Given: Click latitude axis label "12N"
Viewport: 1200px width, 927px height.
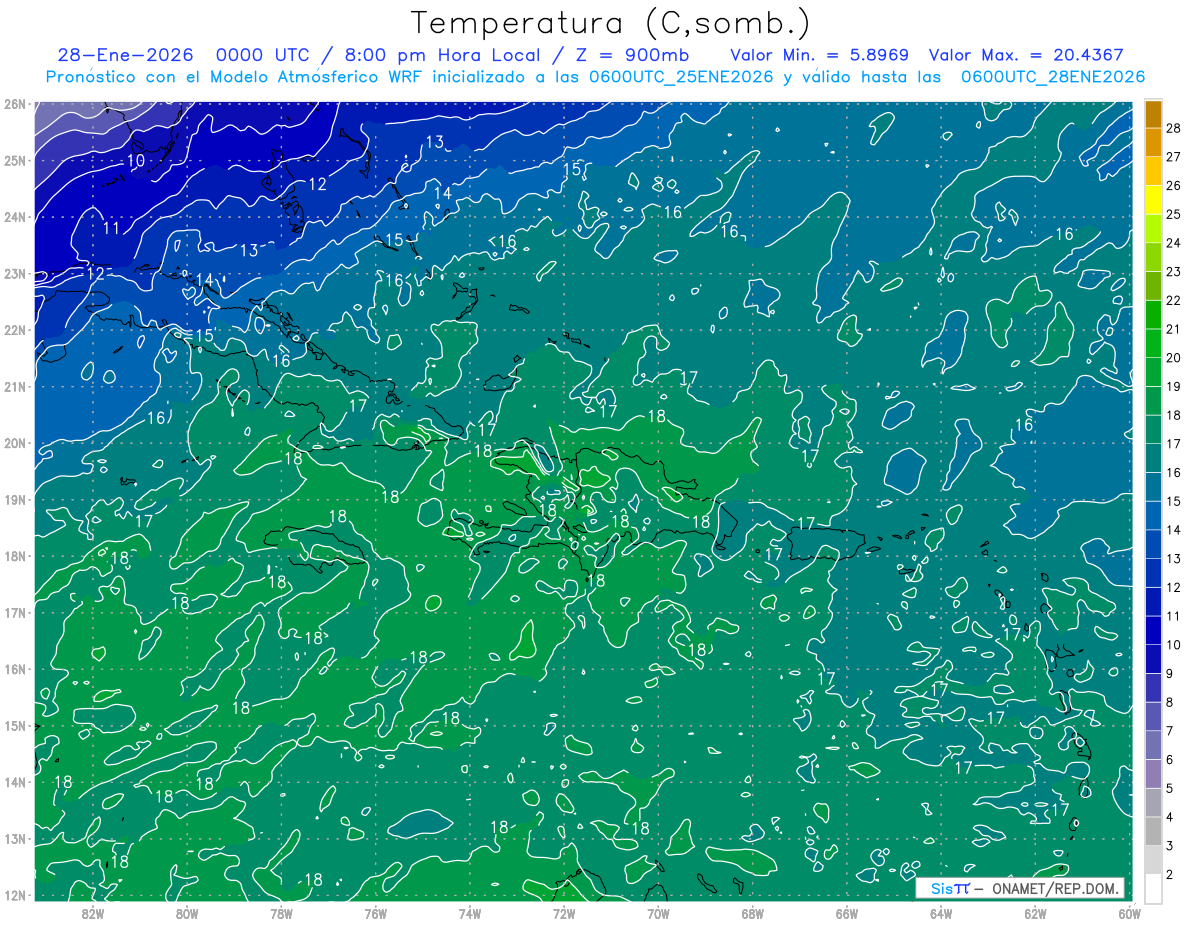Looking at the screenshot, I should (15, 895).
